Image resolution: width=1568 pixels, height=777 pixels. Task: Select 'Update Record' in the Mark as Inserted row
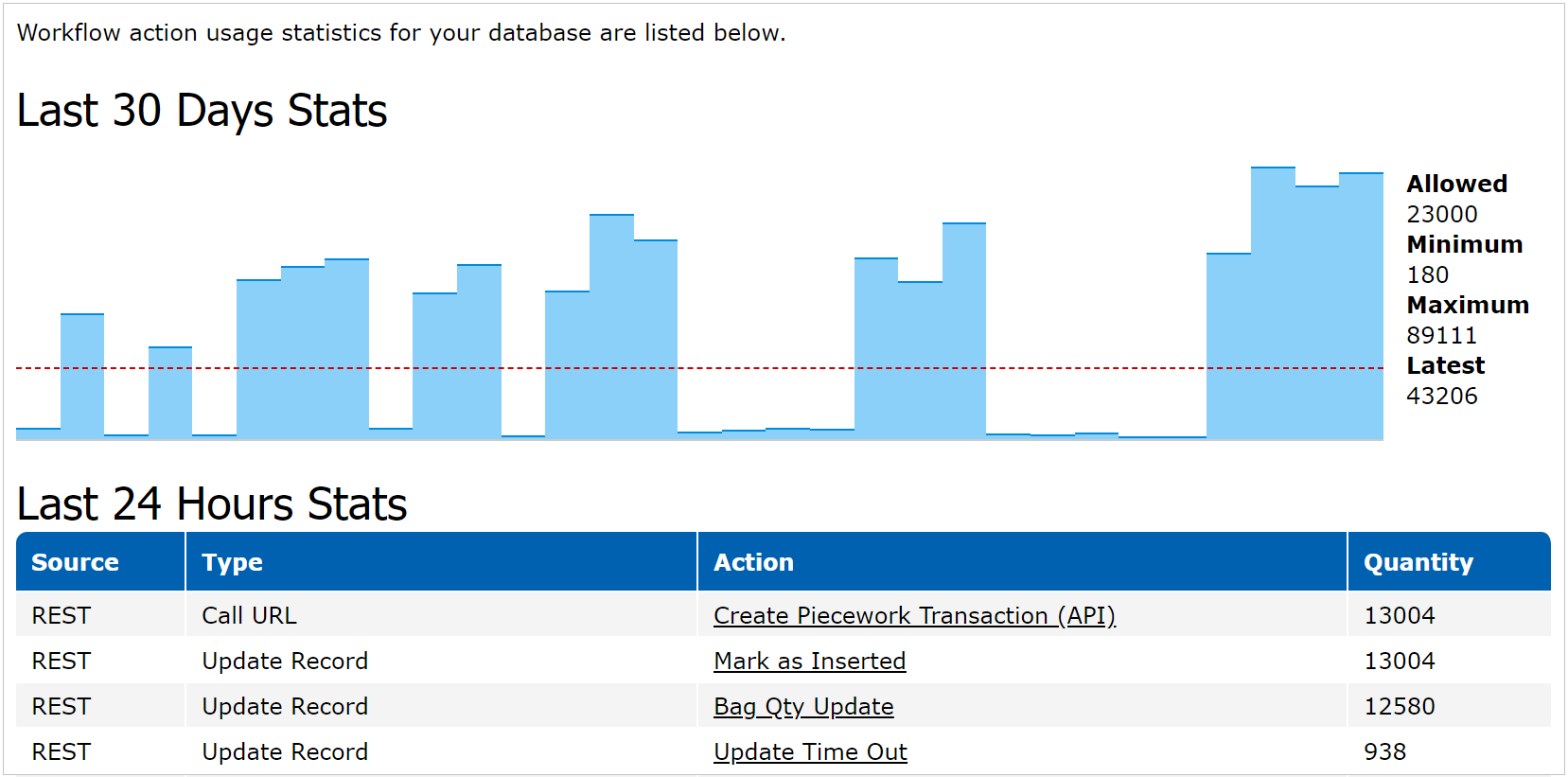(x=285, y=661)
